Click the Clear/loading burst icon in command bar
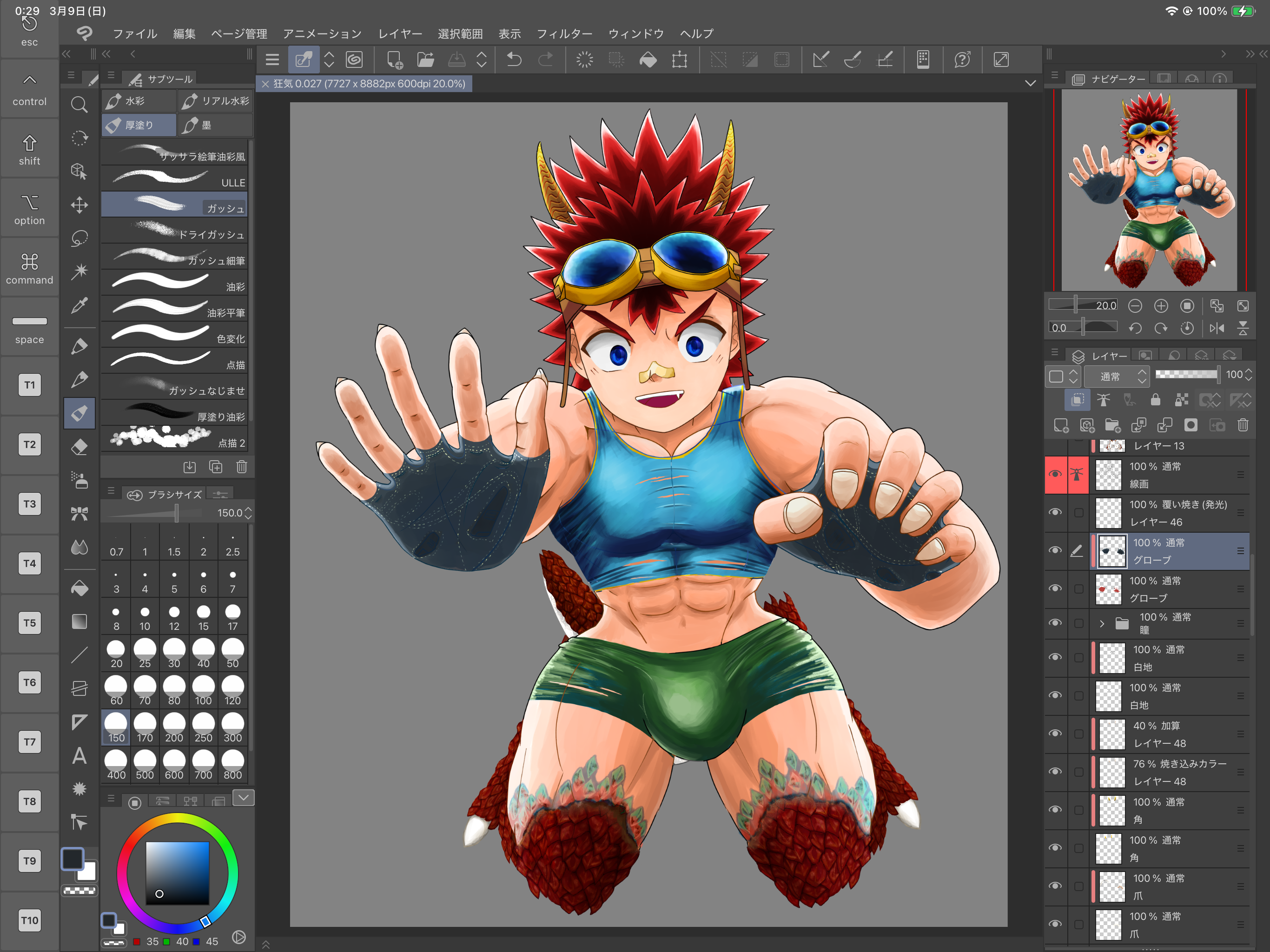1270x952 pixels. pos(584,59)
